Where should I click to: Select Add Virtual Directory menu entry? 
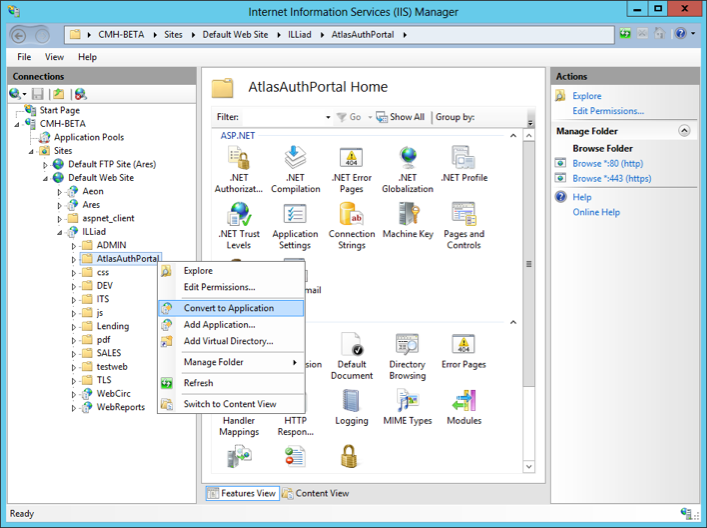pos(228,341)
